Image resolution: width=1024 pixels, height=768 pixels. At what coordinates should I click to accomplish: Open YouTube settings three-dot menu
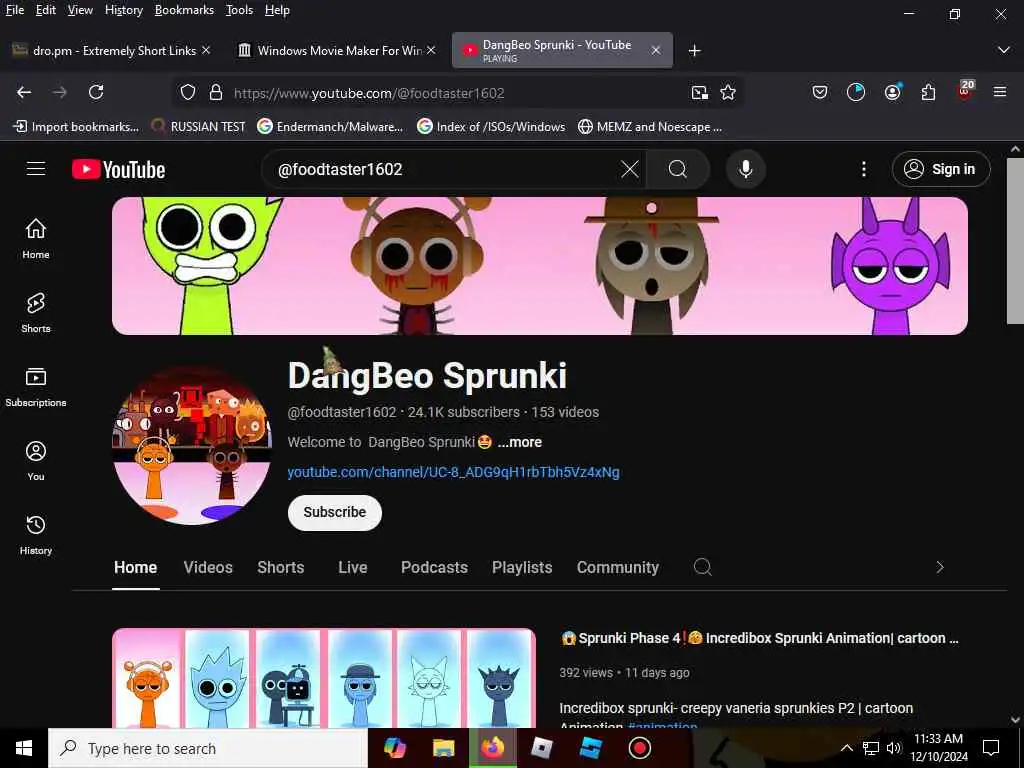863,170
